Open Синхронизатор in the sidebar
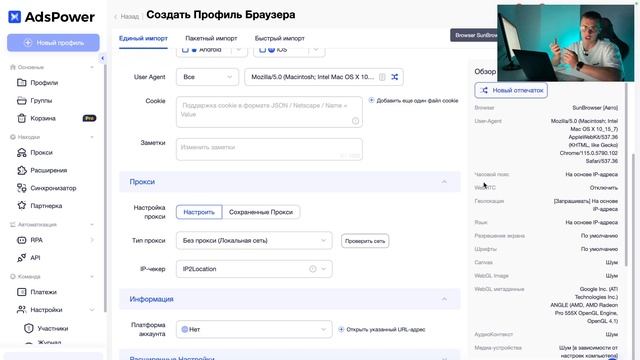This screenshot has width=640, height=360. [53, 188]
